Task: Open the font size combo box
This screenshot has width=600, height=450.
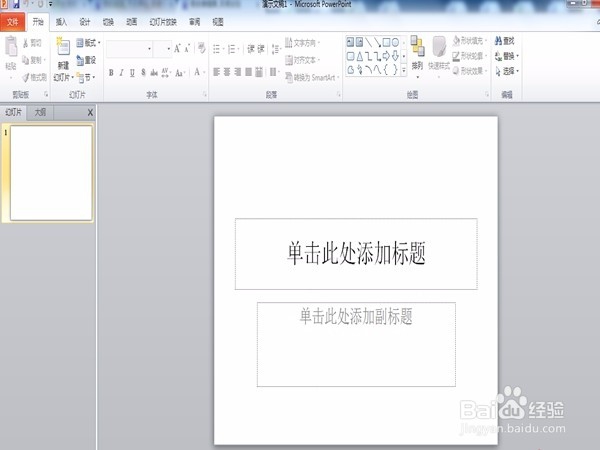Action: coord(162,49)
